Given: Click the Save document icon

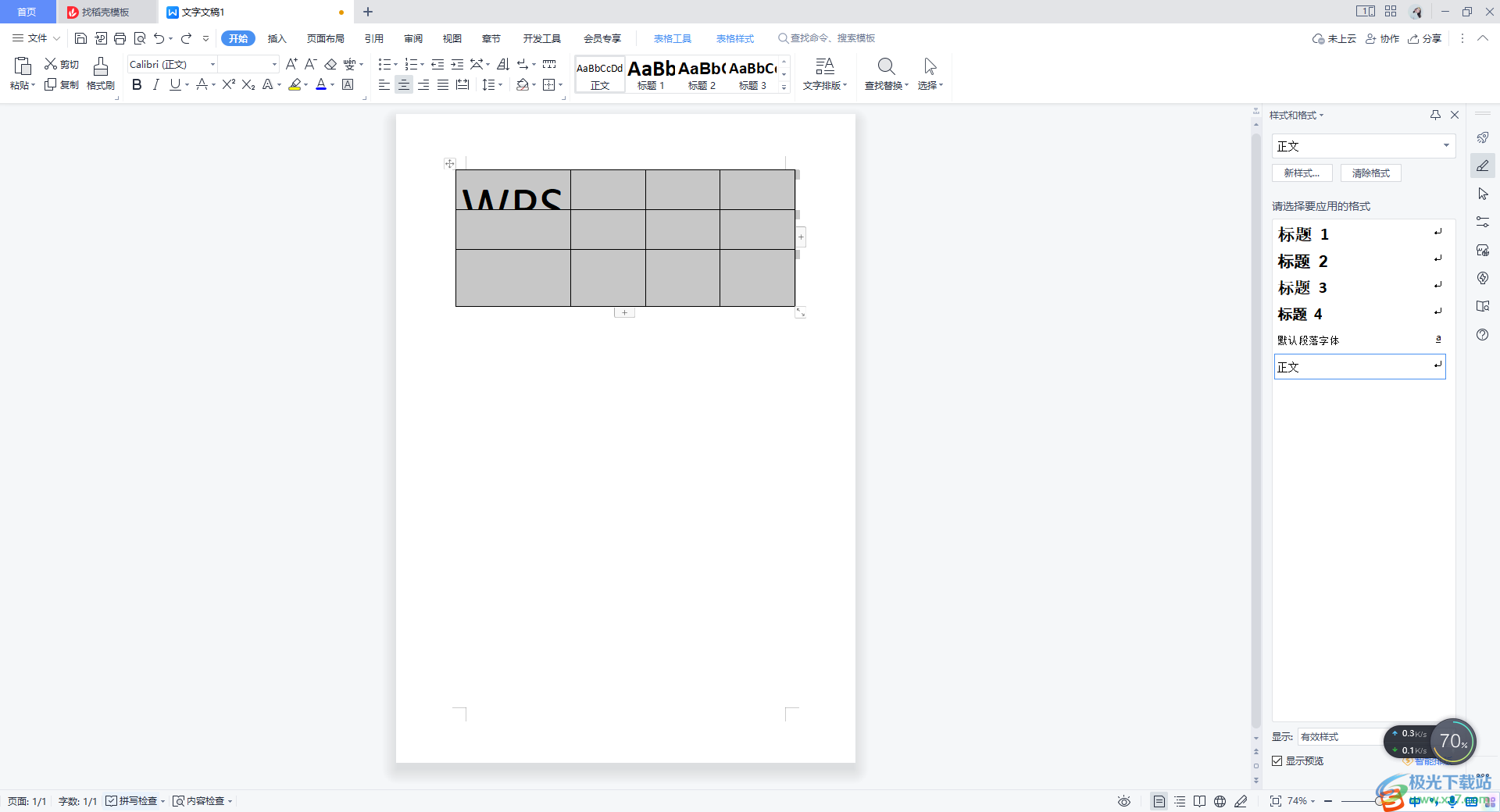Looking at the screenshot, I should point(80,38).
